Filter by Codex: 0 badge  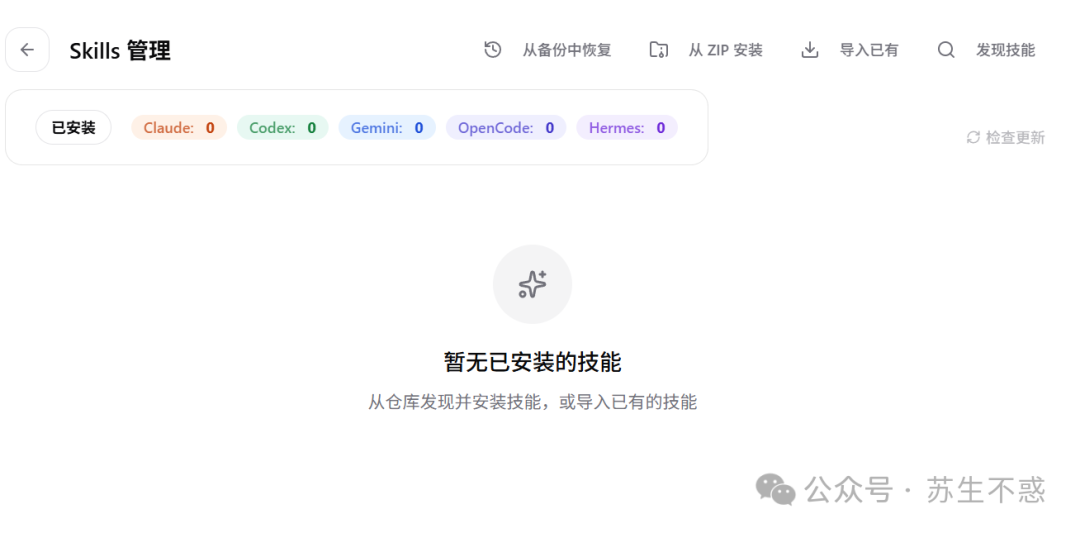[282, 127]
